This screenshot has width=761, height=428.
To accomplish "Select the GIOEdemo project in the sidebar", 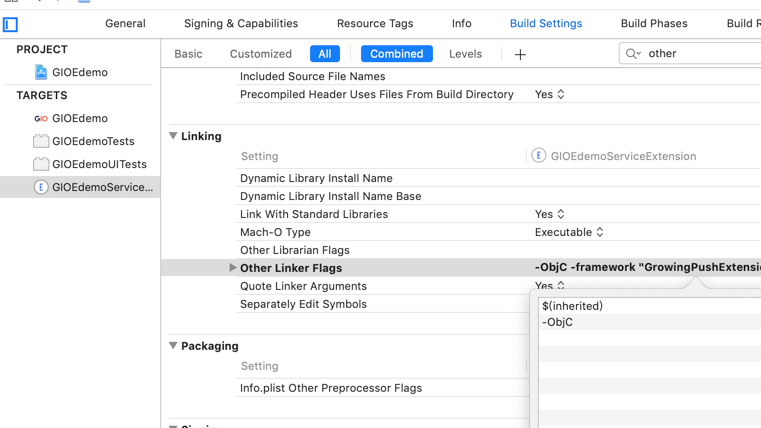I will (x=80, y=72).
